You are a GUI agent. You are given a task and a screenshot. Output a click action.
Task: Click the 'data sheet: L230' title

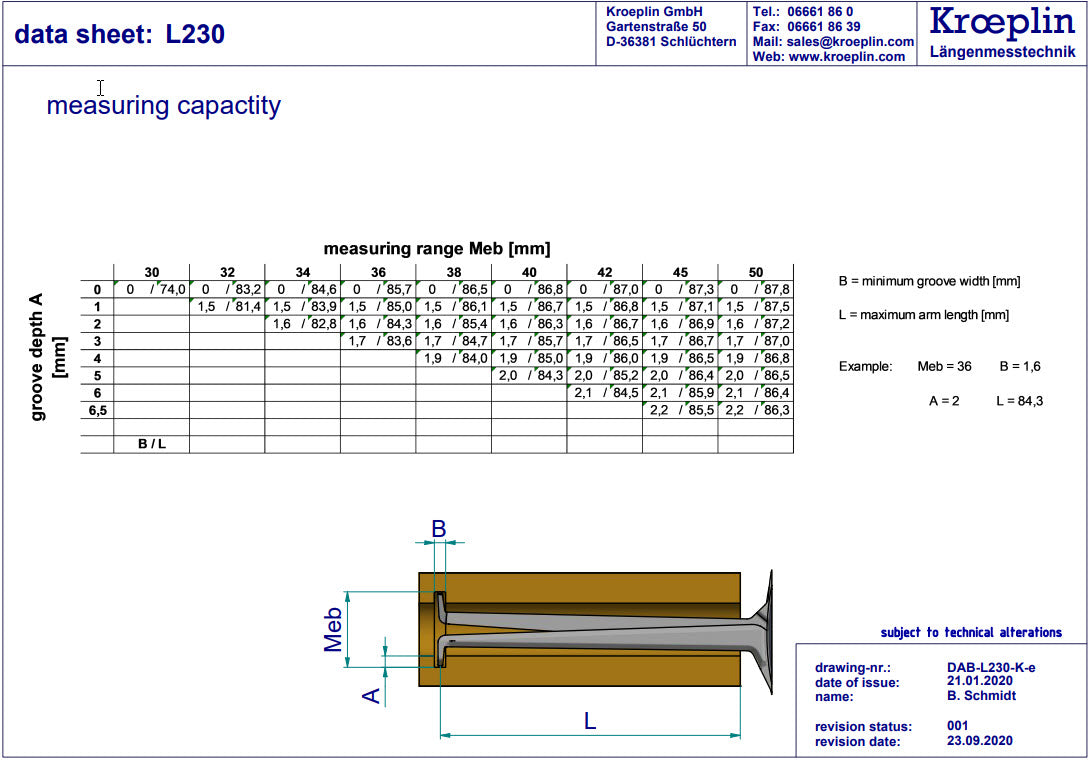[119, 34]
